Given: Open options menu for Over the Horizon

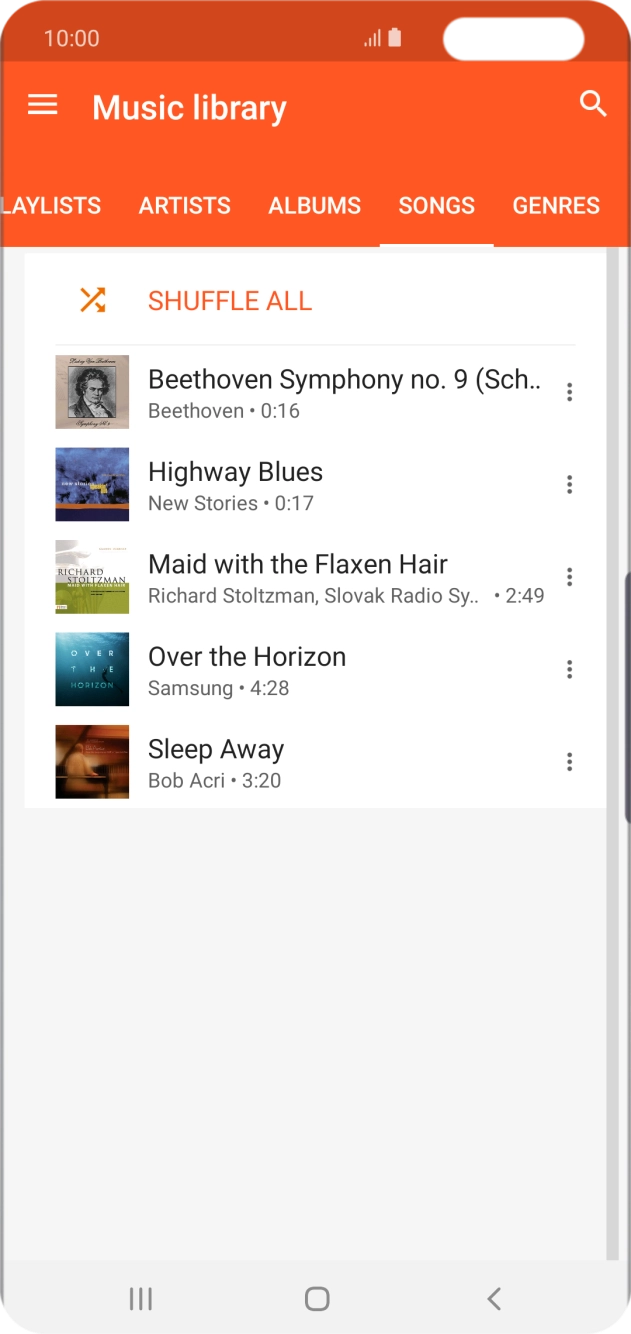Looking at the screenshot, I should click(569, 669).
